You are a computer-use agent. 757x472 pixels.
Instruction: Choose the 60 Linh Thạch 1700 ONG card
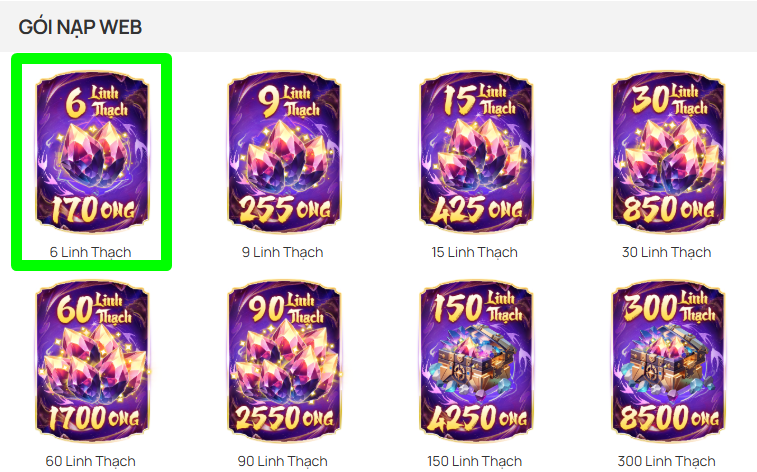coord(92,361)
